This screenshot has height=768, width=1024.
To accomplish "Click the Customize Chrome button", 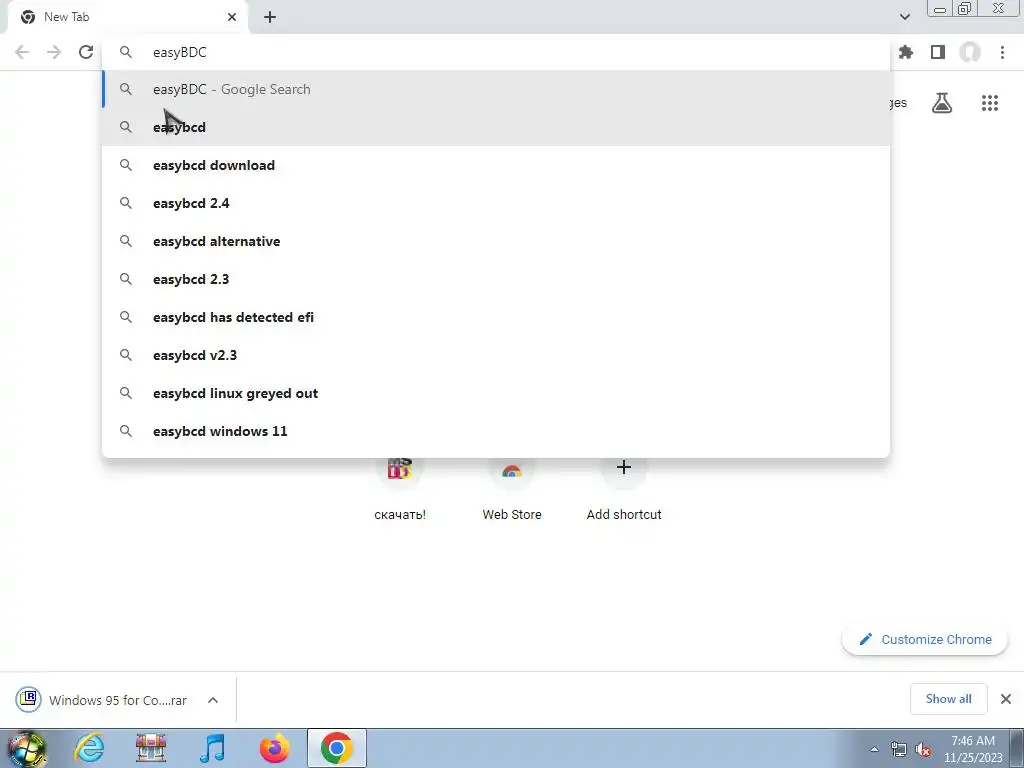I will (925, 639).
